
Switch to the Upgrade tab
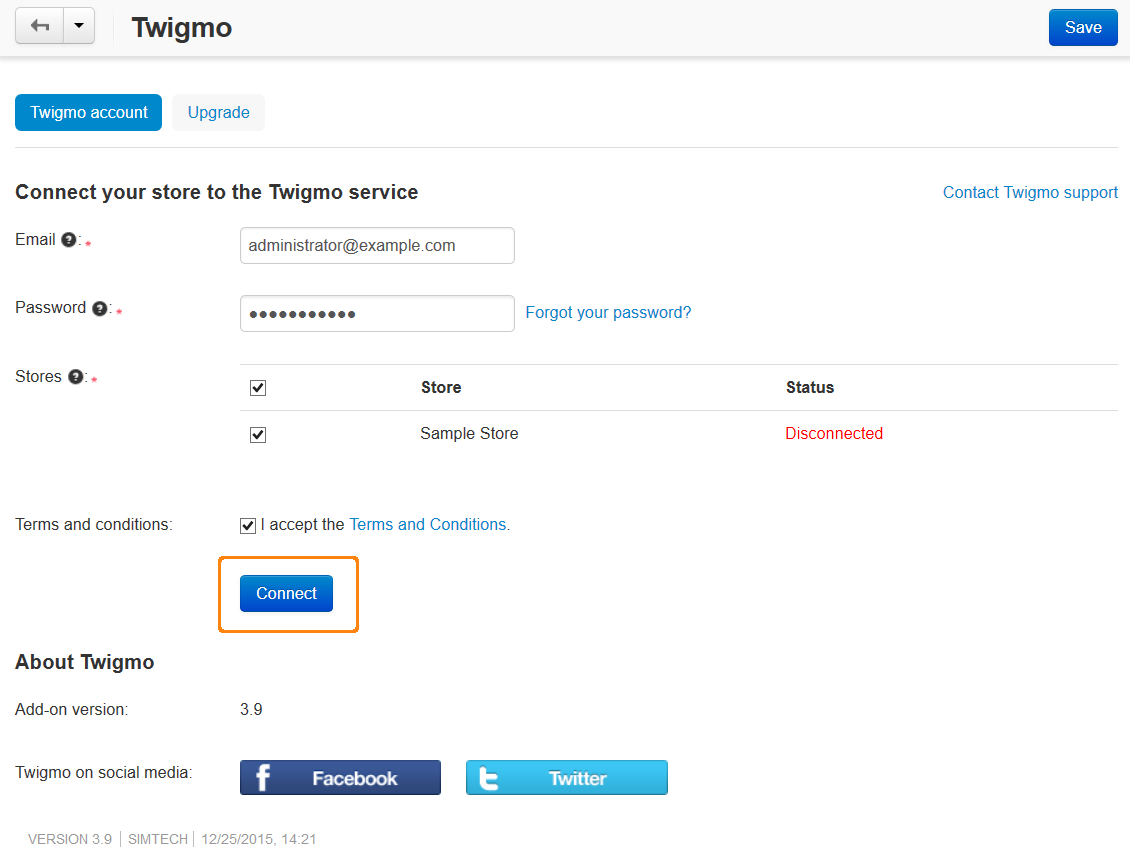click(x=218, y=112)
